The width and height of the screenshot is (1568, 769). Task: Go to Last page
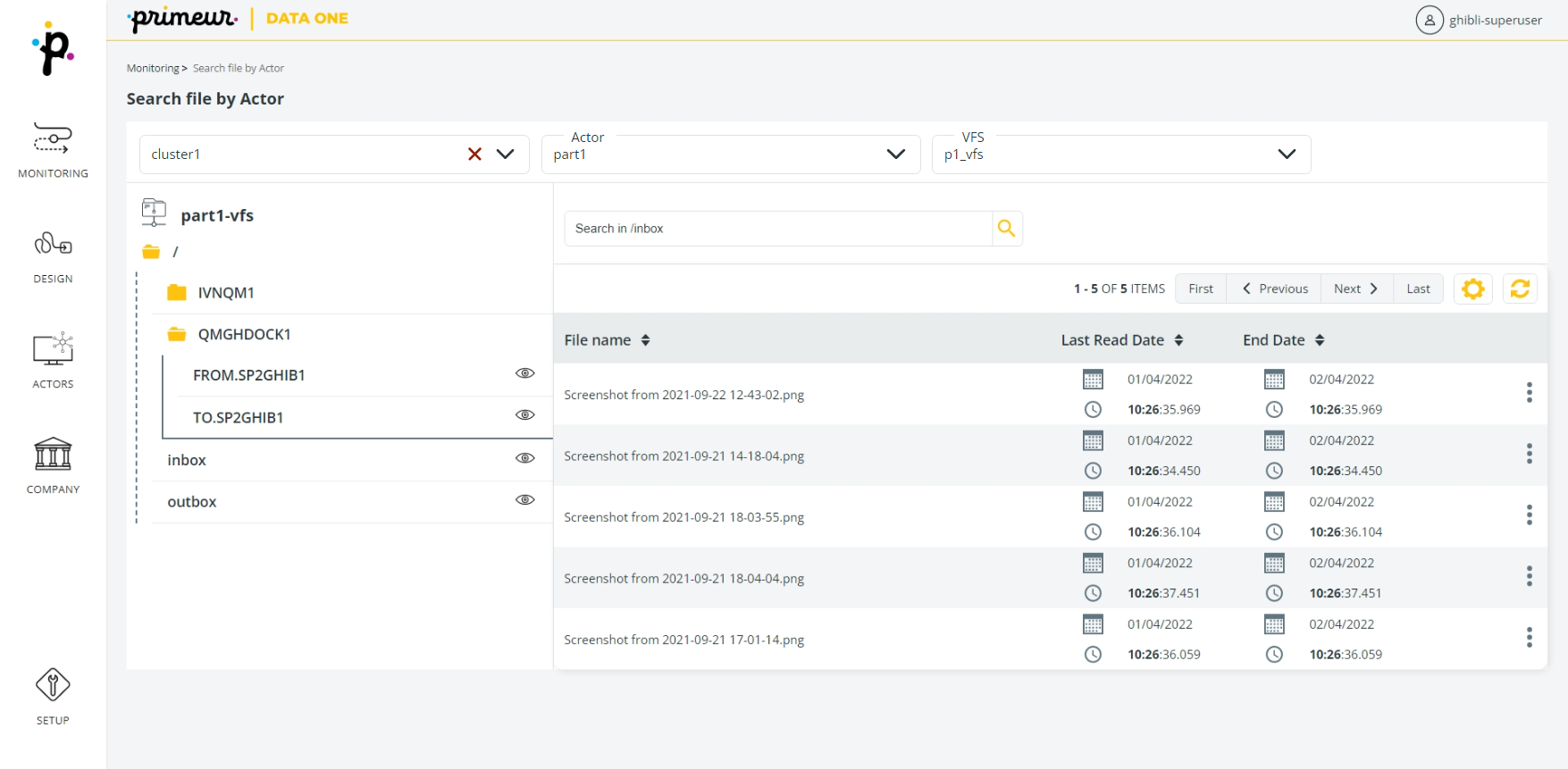pyautogui.click(x=1418, y=288)
